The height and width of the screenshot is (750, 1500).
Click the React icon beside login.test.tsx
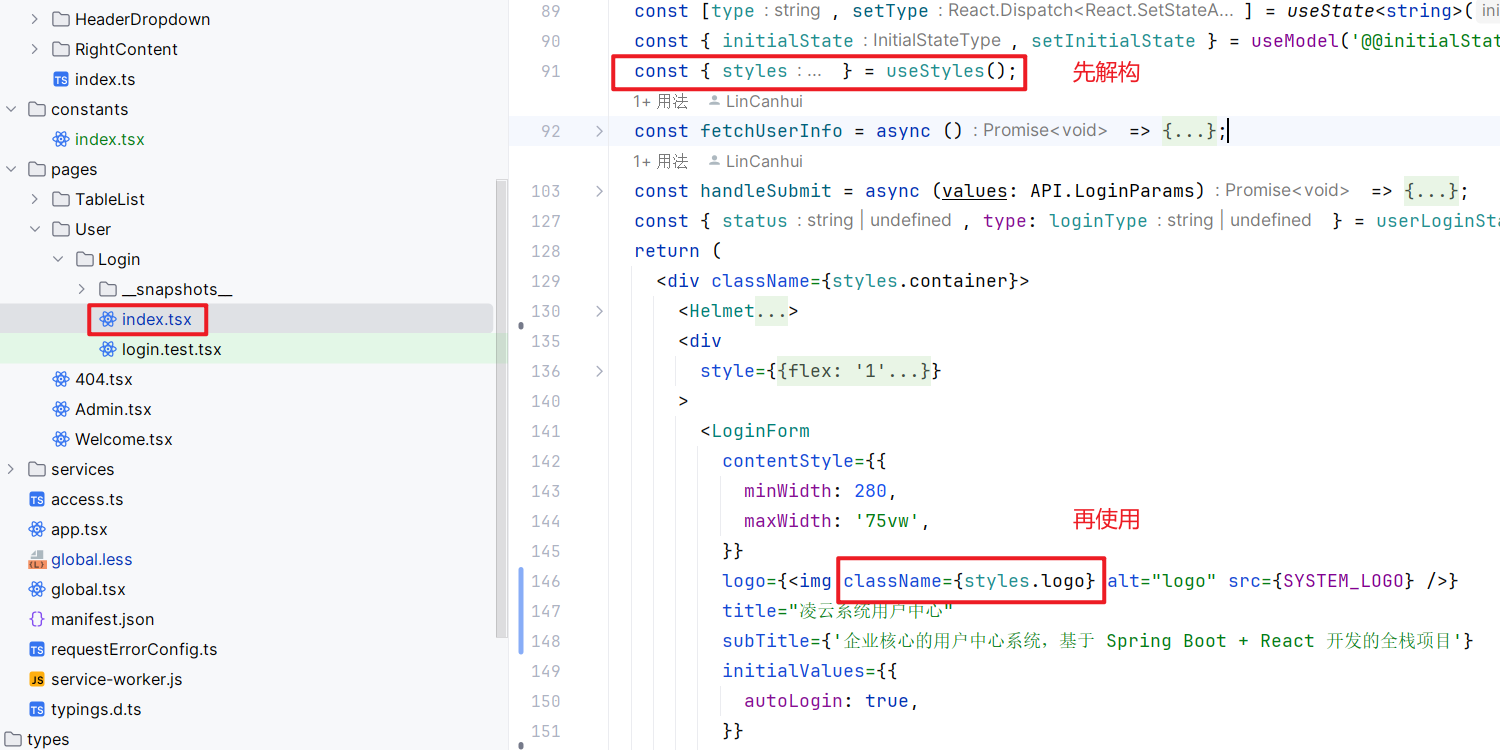[108, 349]
